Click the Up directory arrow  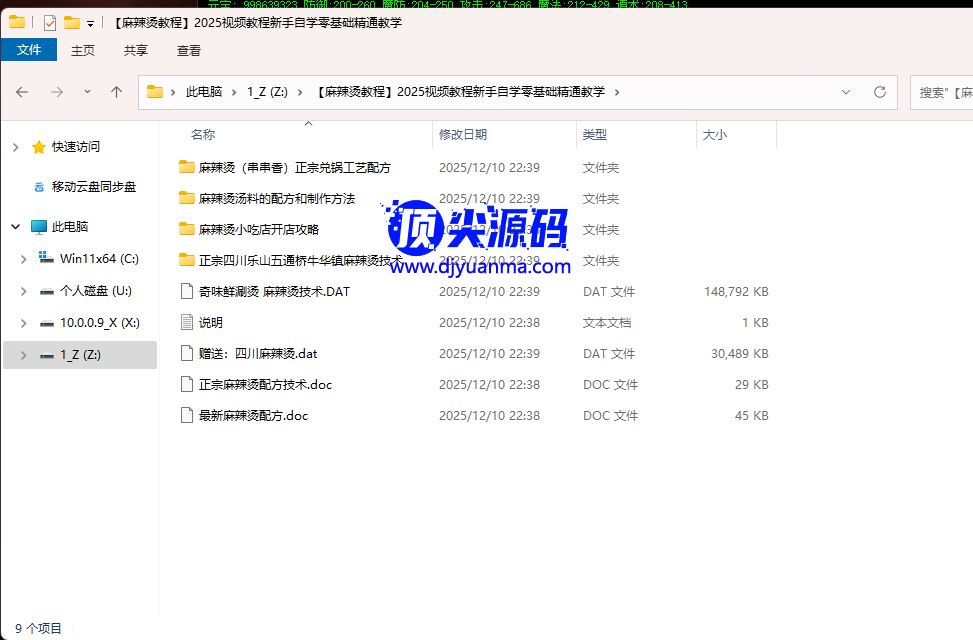point(116,92)
